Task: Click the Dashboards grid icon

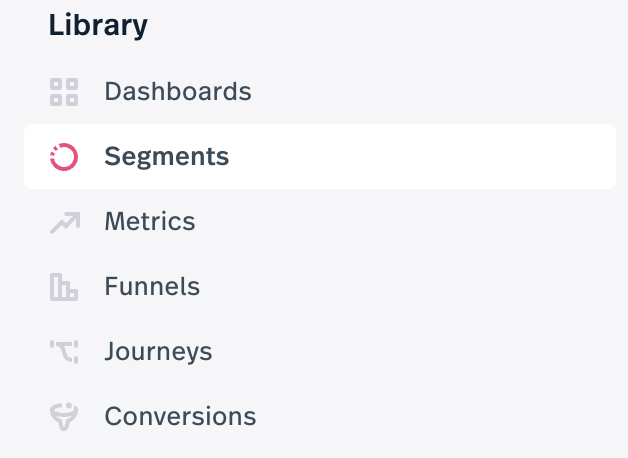Action: pos(64,92)
